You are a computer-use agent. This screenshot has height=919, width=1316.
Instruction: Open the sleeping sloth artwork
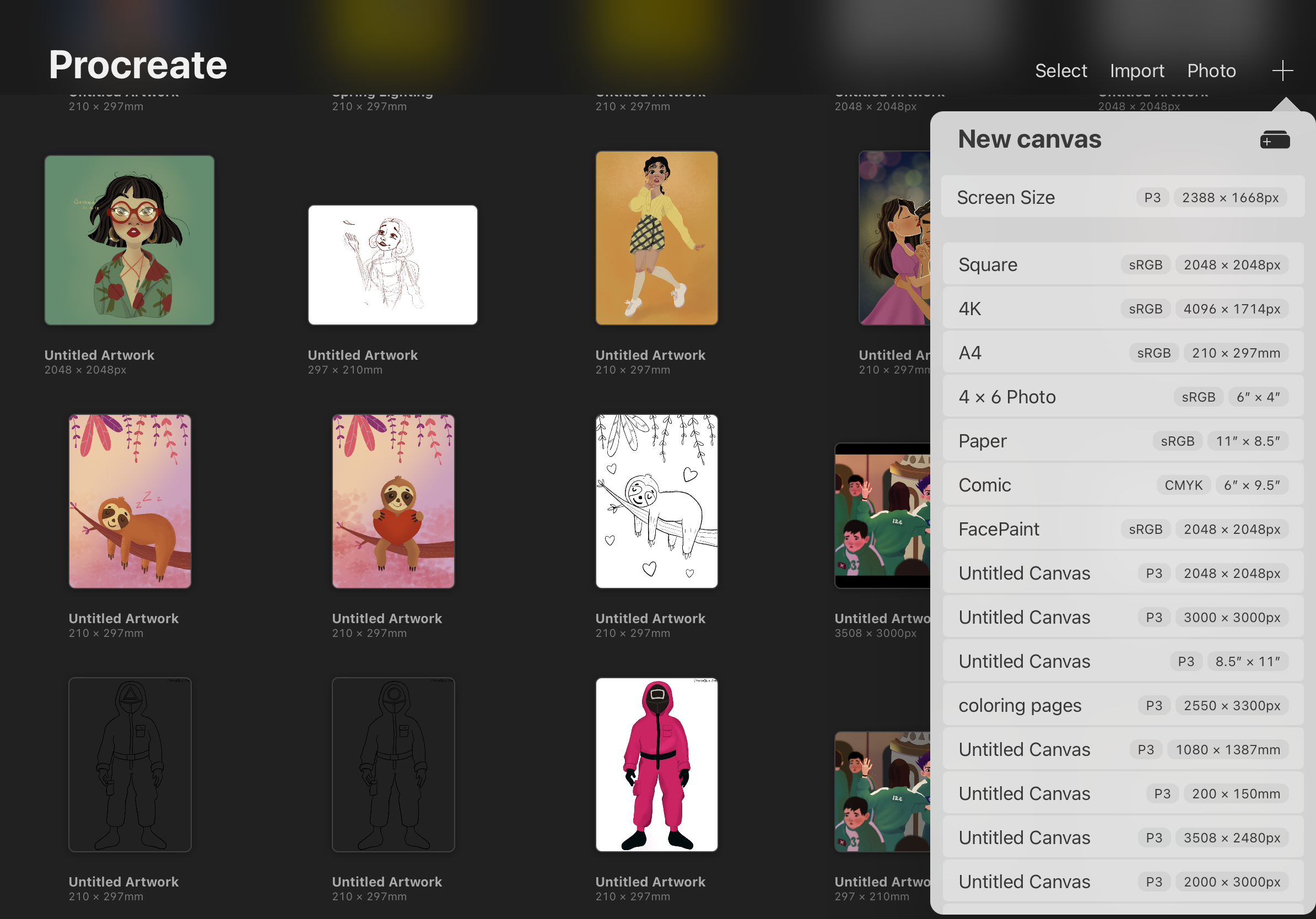tap(130, 501)
